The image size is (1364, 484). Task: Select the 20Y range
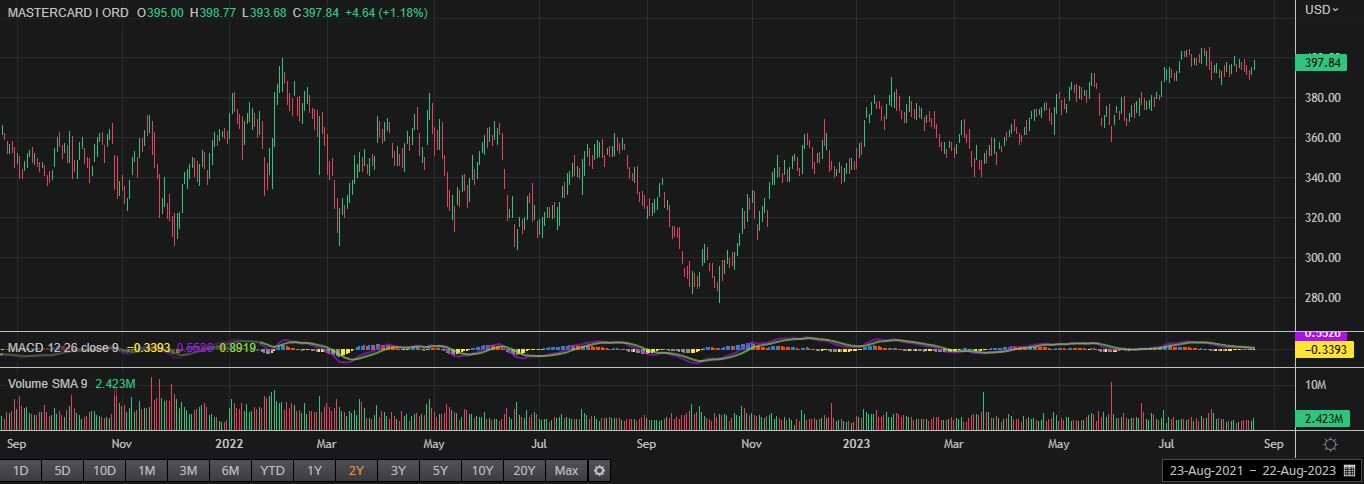tap(524, 470)
